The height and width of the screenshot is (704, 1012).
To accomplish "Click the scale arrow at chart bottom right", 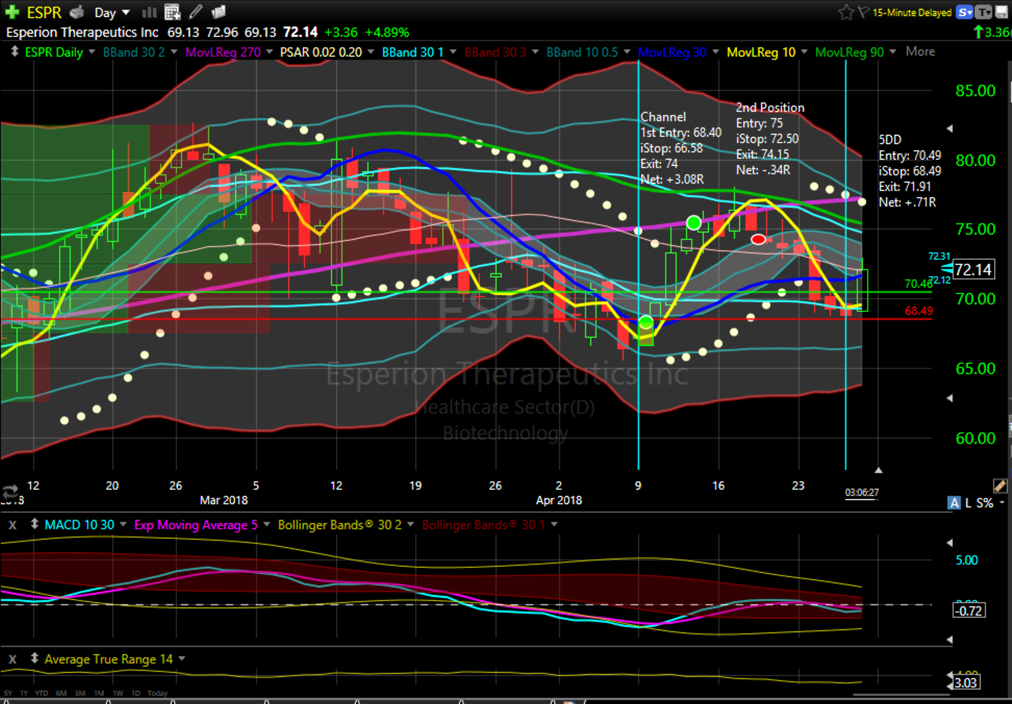I will [878, 470].
